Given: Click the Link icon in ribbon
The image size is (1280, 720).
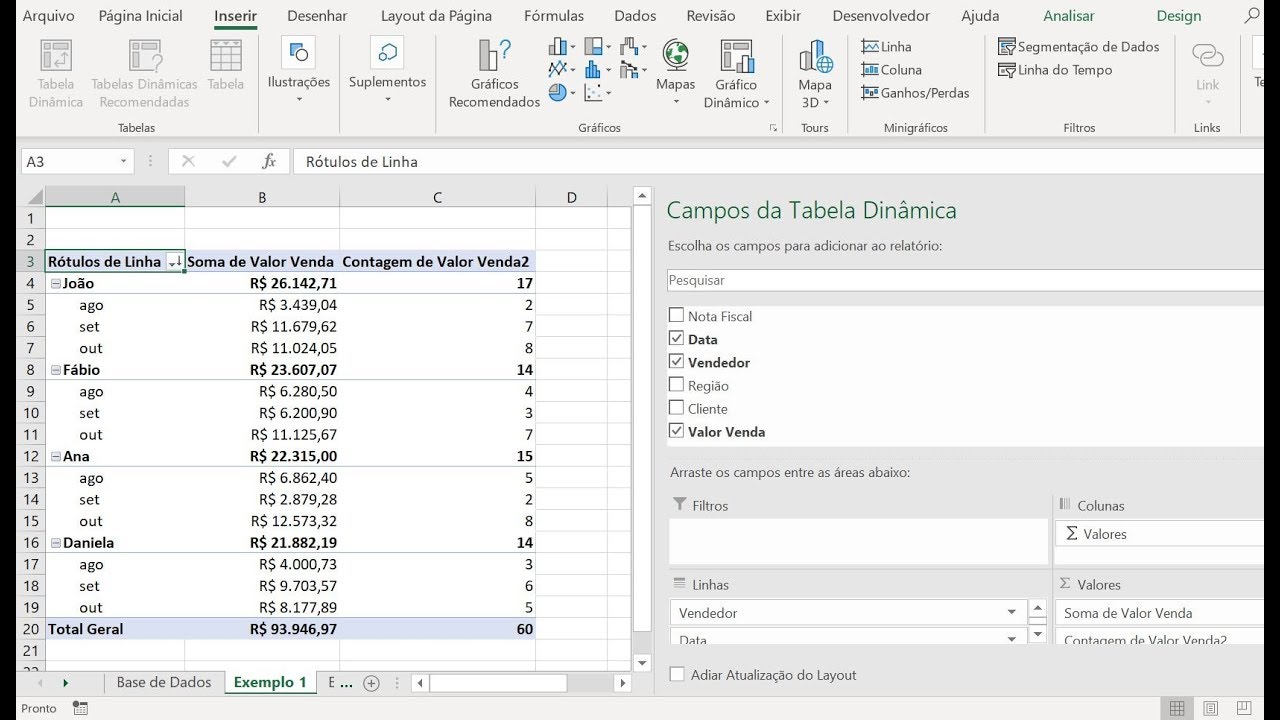Looking at the screenshot, I should 1208,55.
